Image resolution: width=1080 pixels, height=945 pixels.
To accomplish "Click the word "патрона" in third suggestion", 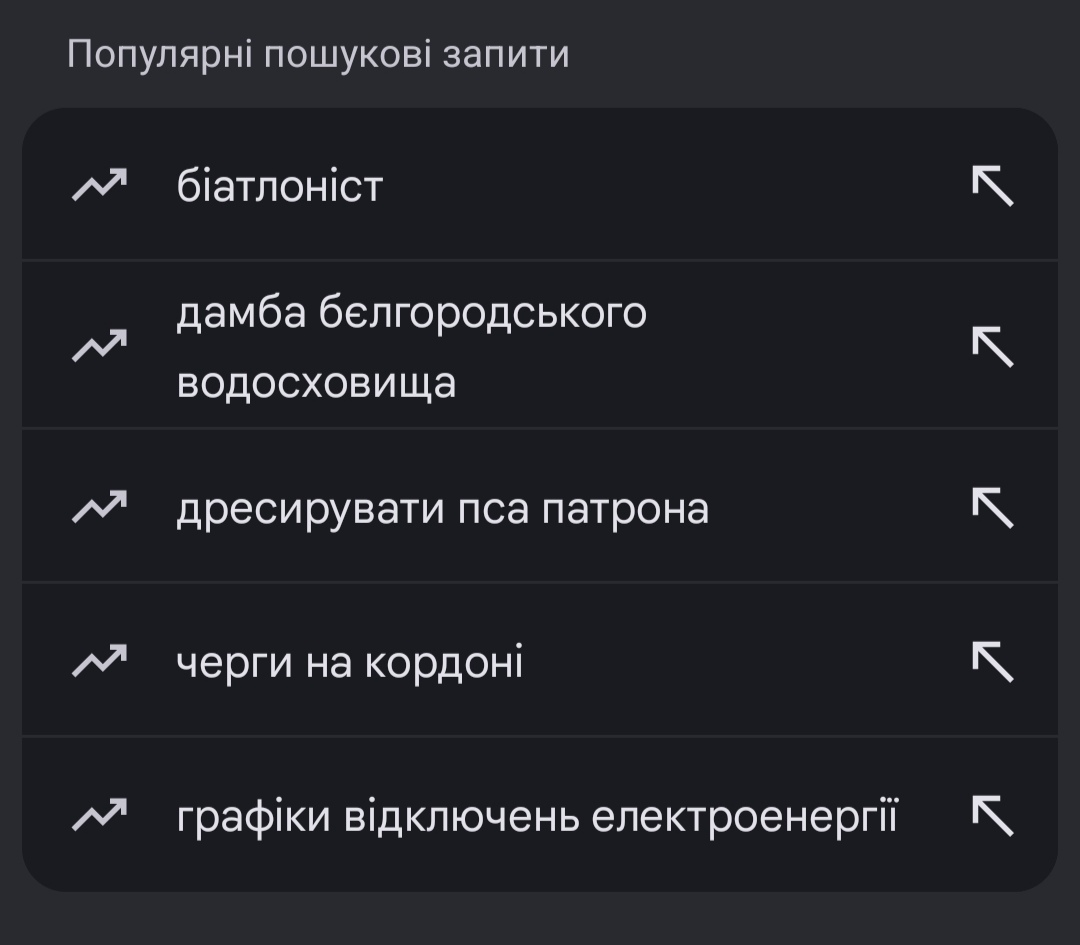I will (625, 509).
